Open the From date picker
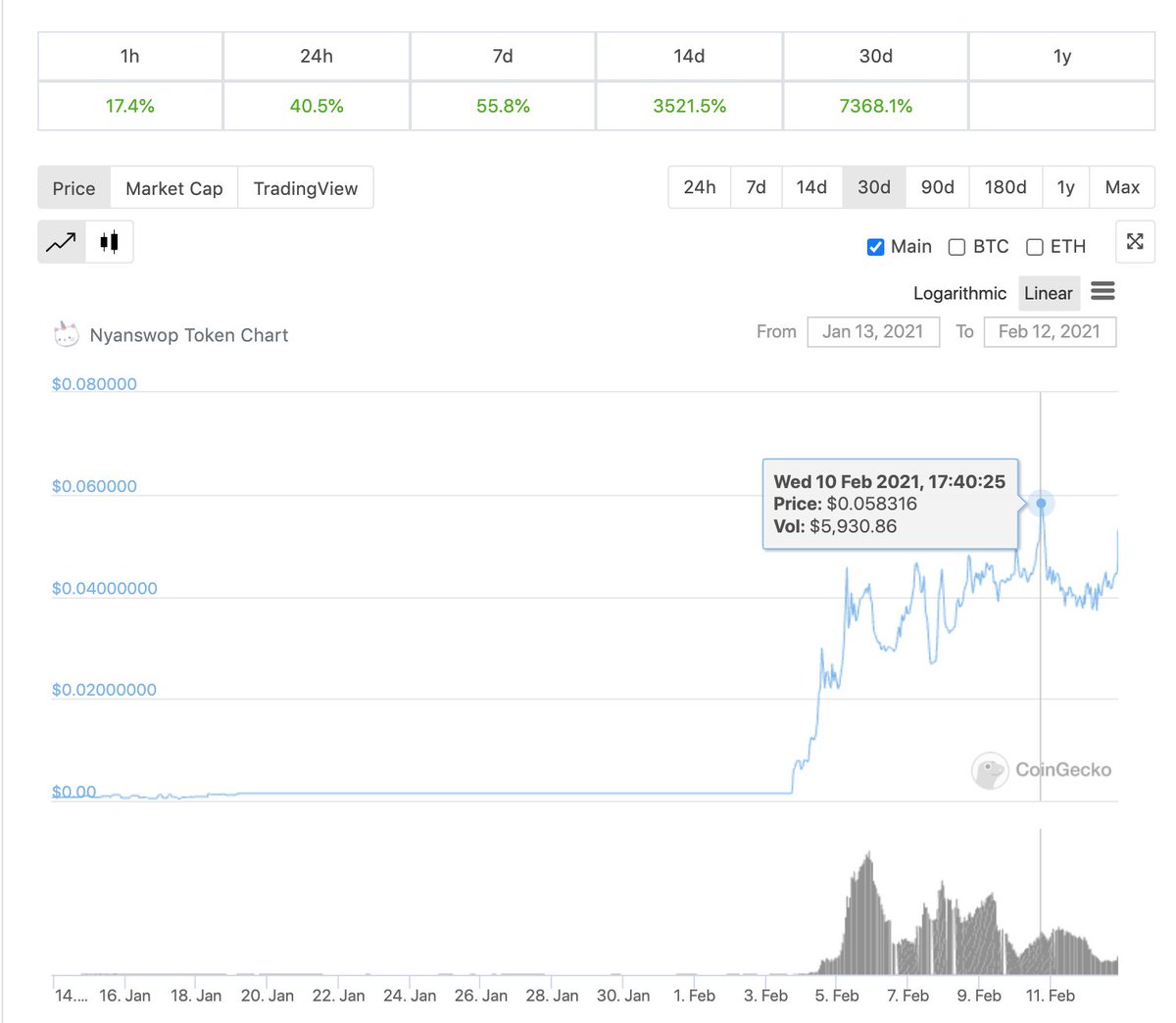Image resolution: width=1176 pixels, height=1023 pixels. point(872,331)
